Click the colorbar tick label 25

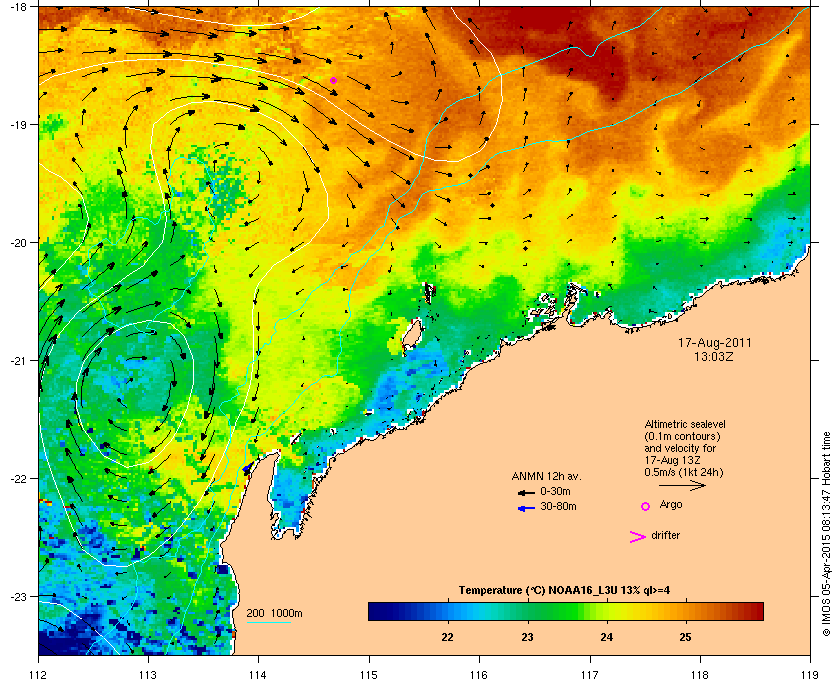click(x=685, y=637)
